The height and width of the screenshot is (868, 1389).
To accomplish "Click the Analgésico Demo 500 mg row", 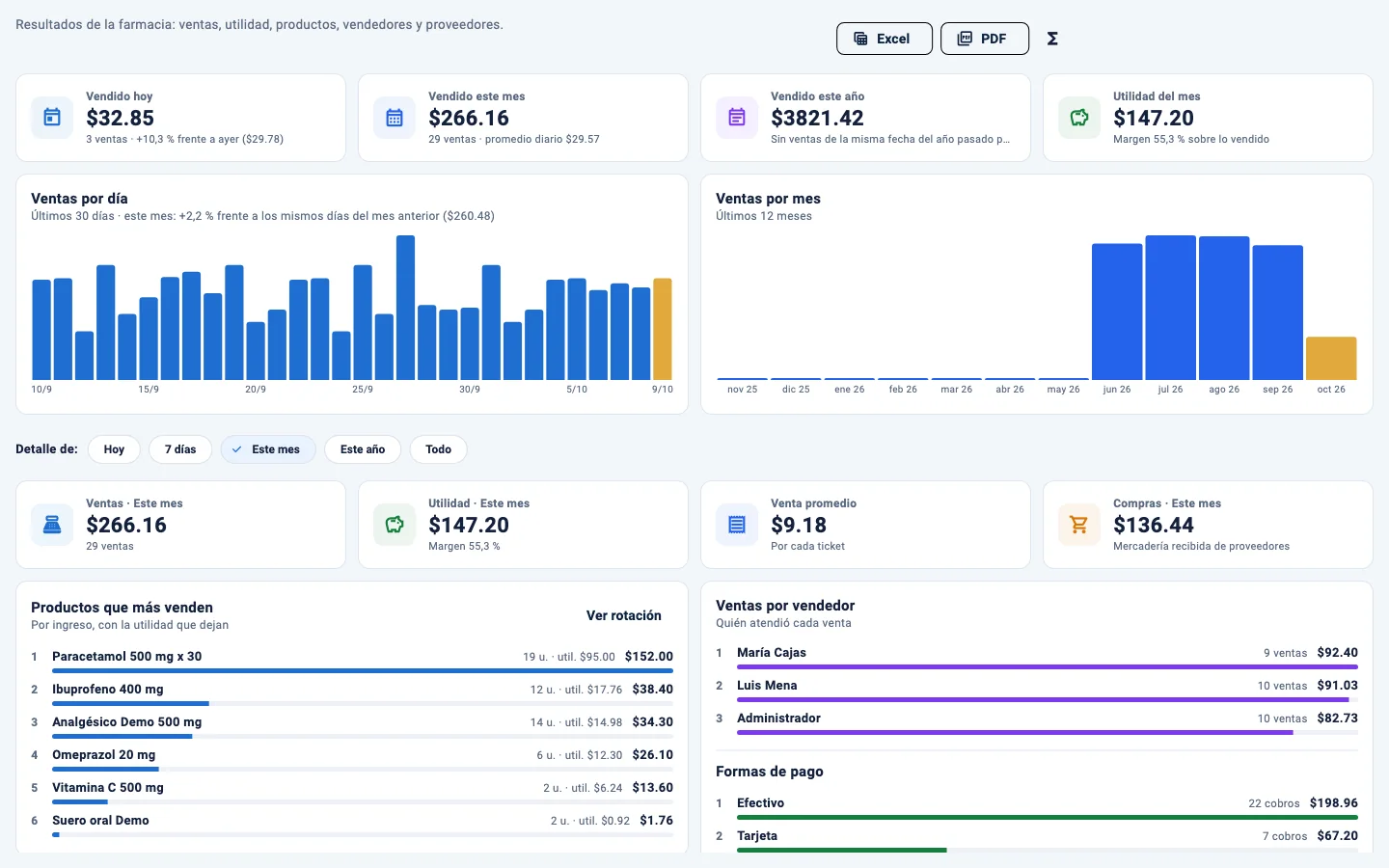I will (x=352, y=726).
